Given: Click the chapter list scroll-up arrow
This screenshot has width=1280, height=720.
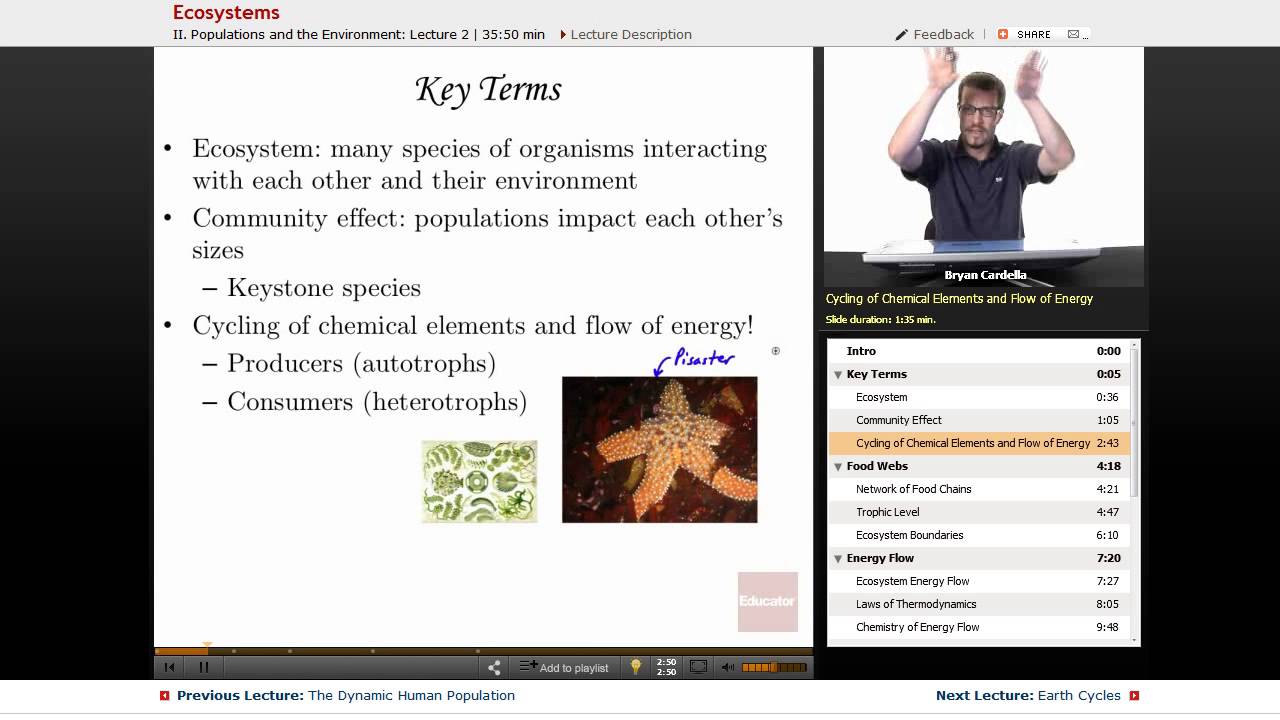Looking at the screenshot, I should click(x=1134, y=345).
